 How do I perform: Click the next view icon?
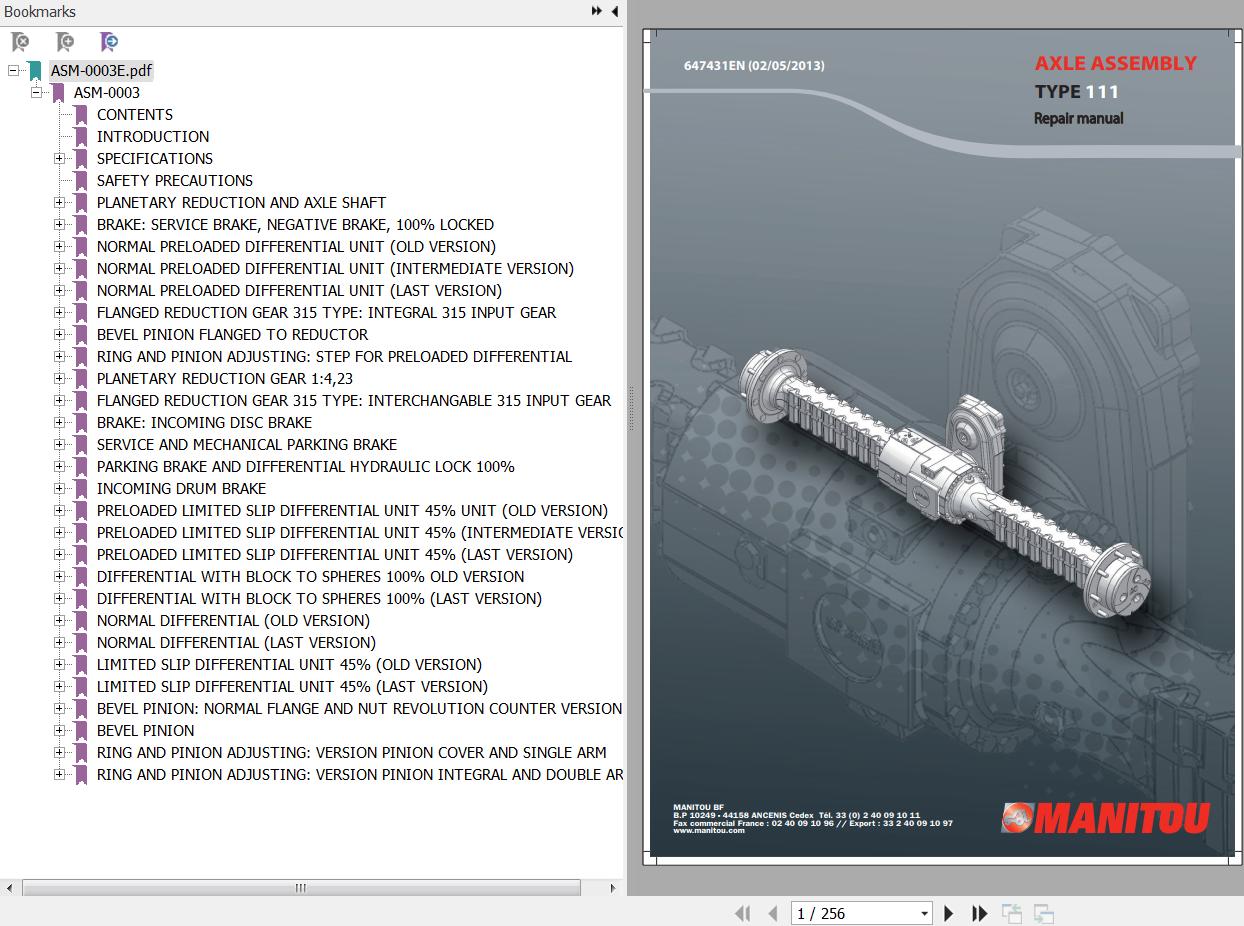pos(1044,913)
